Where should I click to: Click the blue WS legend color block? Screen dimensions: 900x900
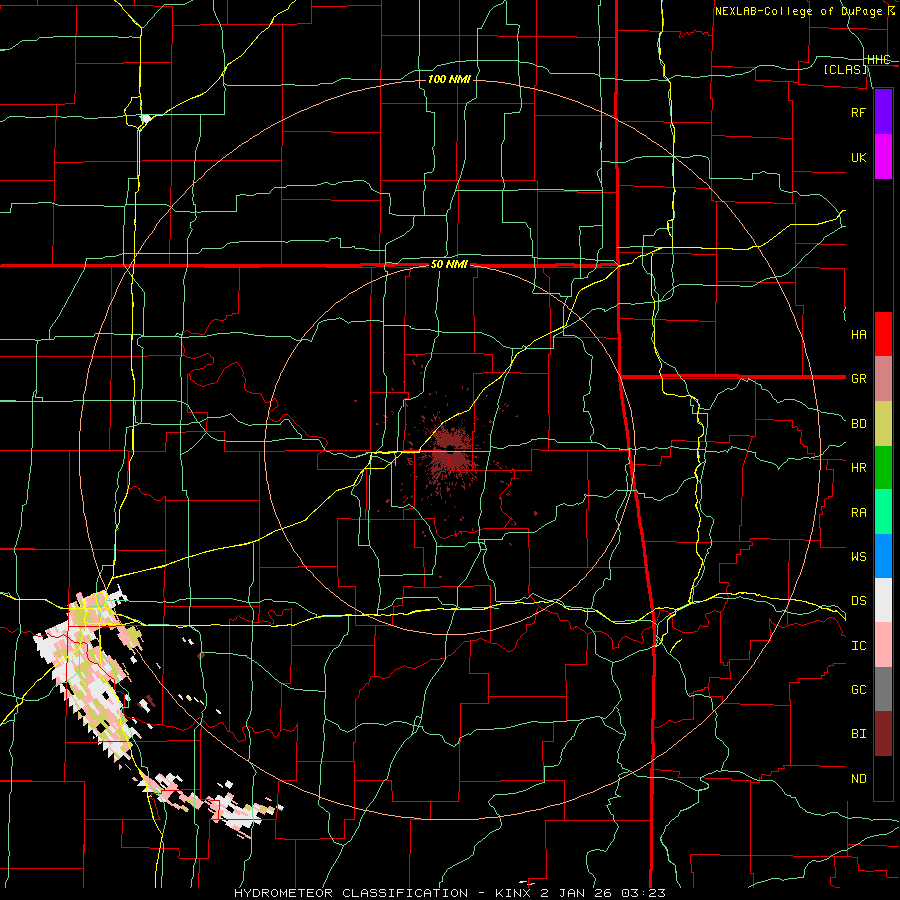[883, 556]
